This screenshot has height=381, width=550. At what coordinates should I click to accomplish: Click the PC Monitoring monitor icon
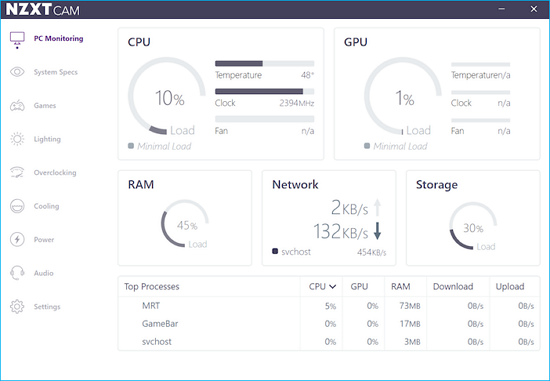click(17, 40)
